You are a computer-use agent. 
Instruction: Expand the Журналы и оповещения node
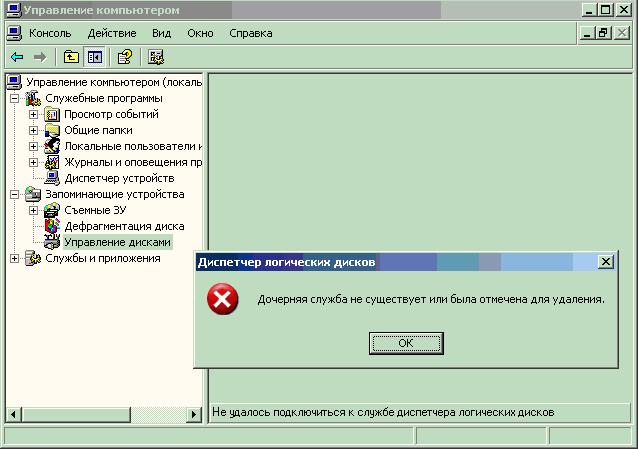point(33,162)
